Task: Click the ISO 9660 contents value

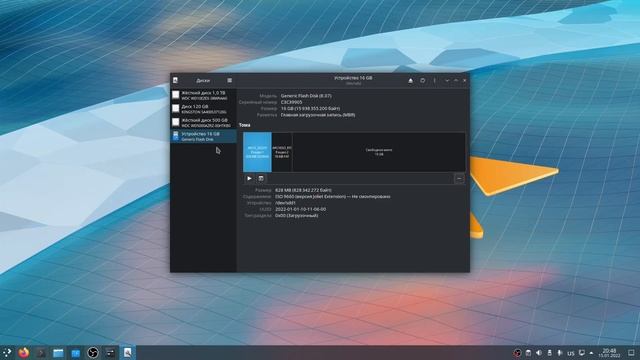Action: 333,196
